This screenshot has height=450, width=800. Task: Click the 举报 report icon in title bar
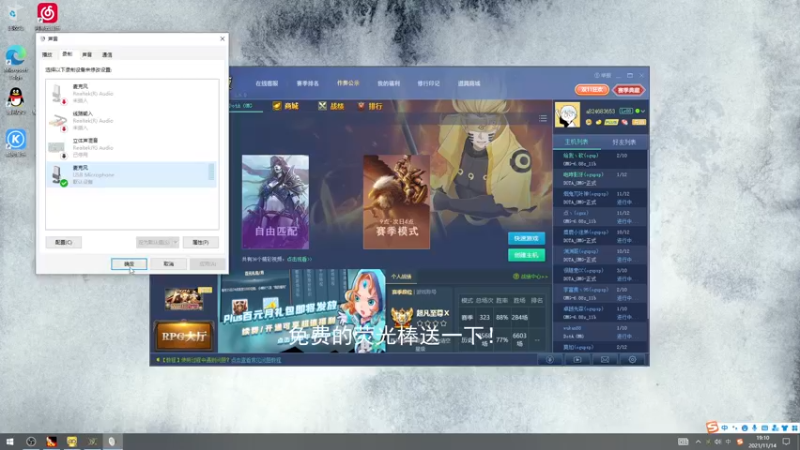pyautogui.click(x=602, y=76)
